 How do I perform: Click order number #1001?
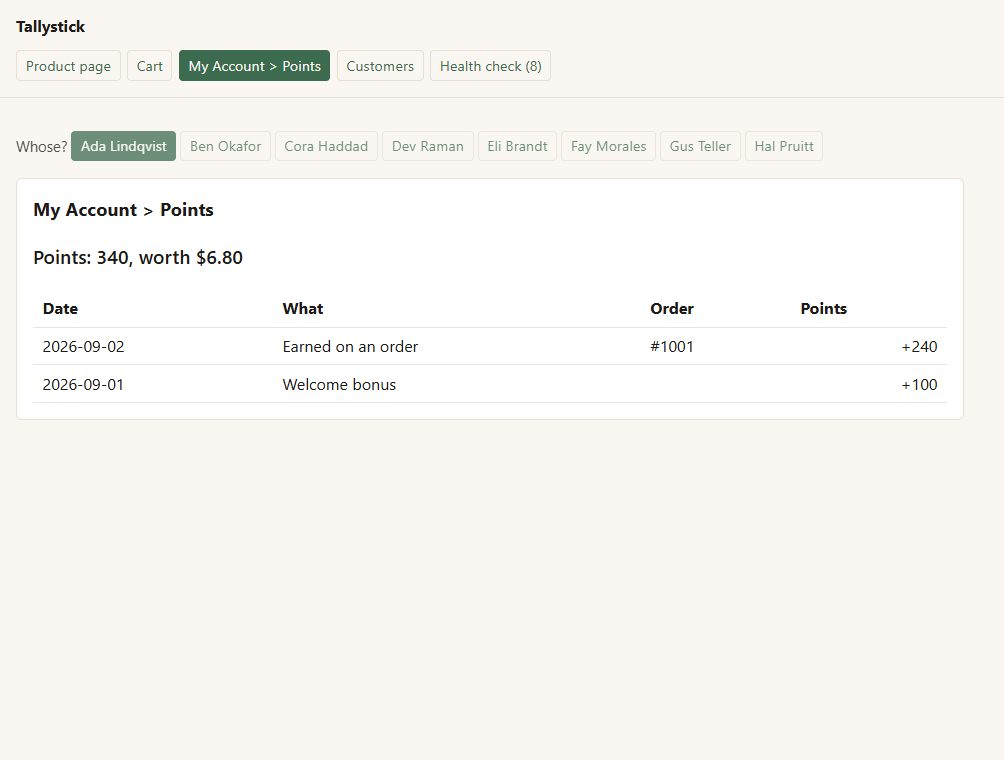pos(672,346)
